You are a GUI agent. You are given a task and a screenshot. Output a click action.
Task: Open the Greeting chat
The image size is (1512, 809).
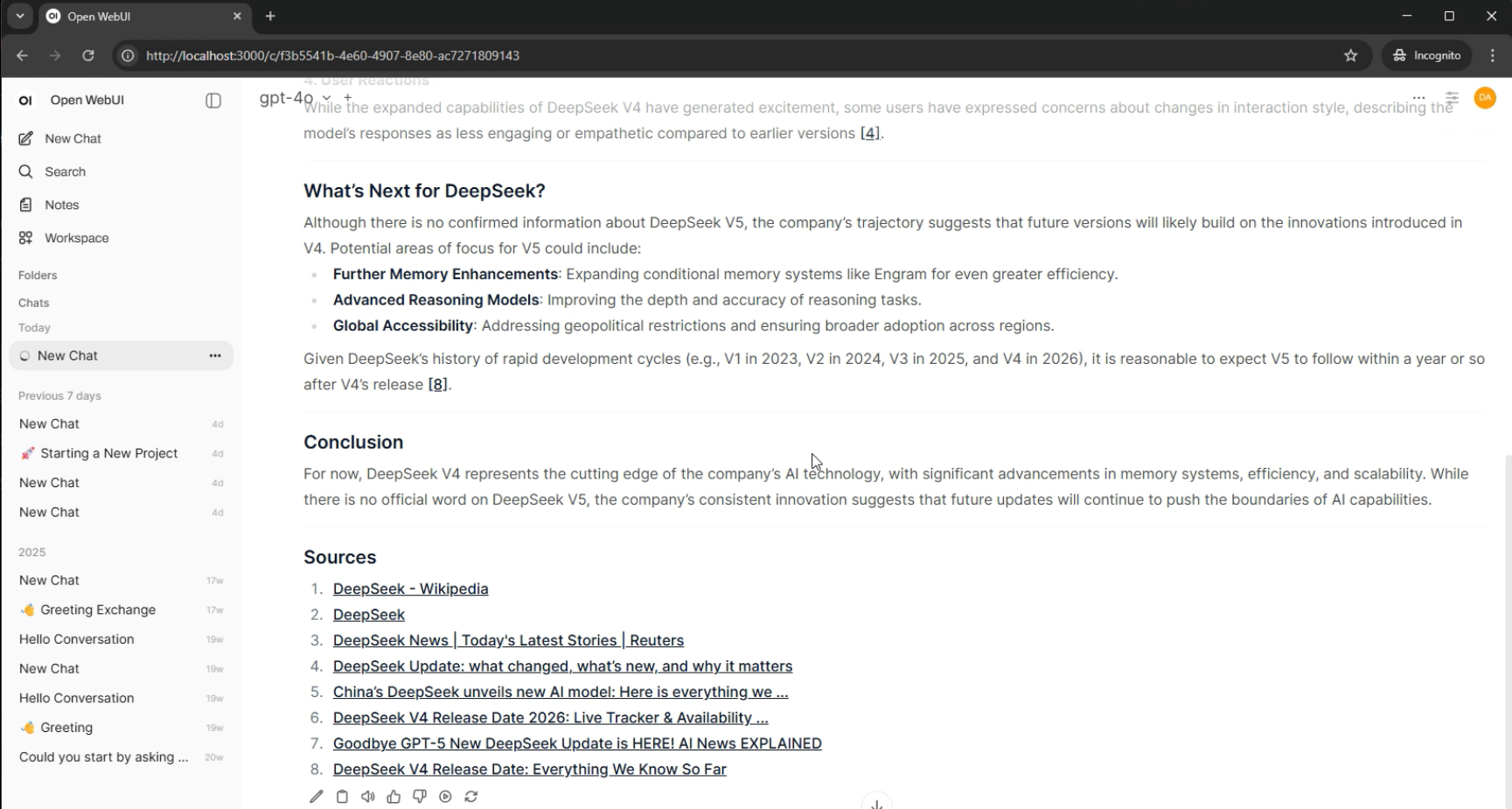coord(121,728)
